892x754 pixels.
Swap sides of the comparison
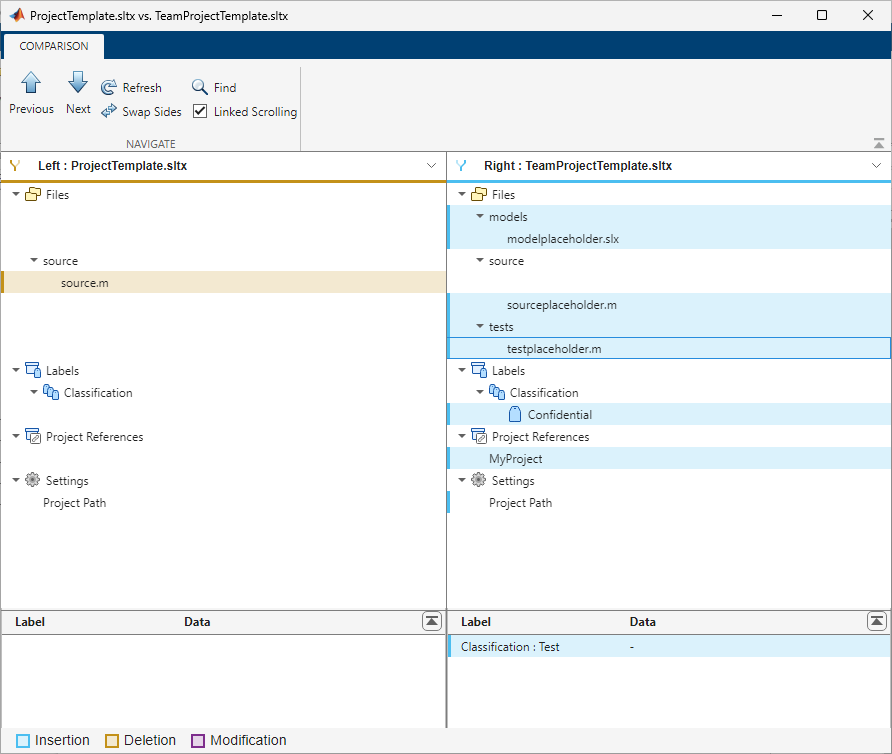click(140, 111)
